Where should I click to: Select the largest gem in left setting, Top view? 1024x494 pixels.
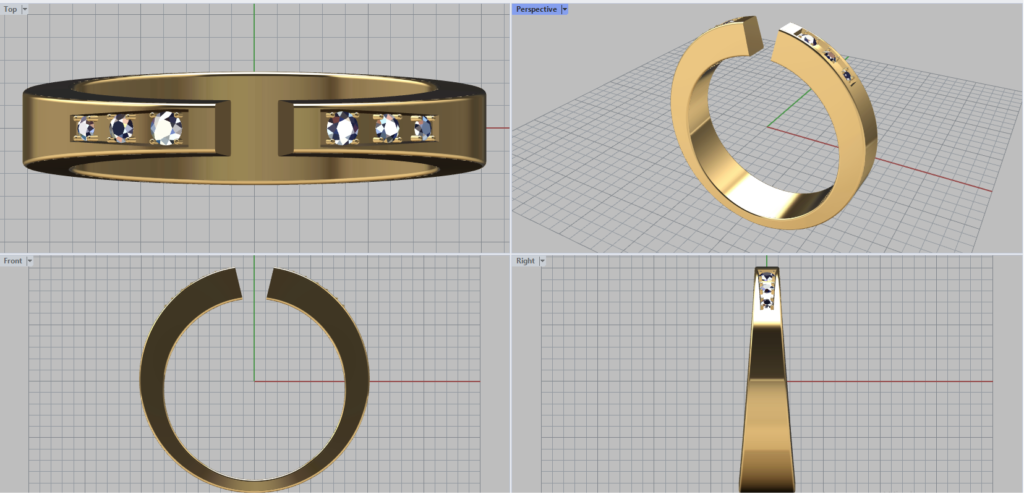pyautogui.click(x=166, y=128)
